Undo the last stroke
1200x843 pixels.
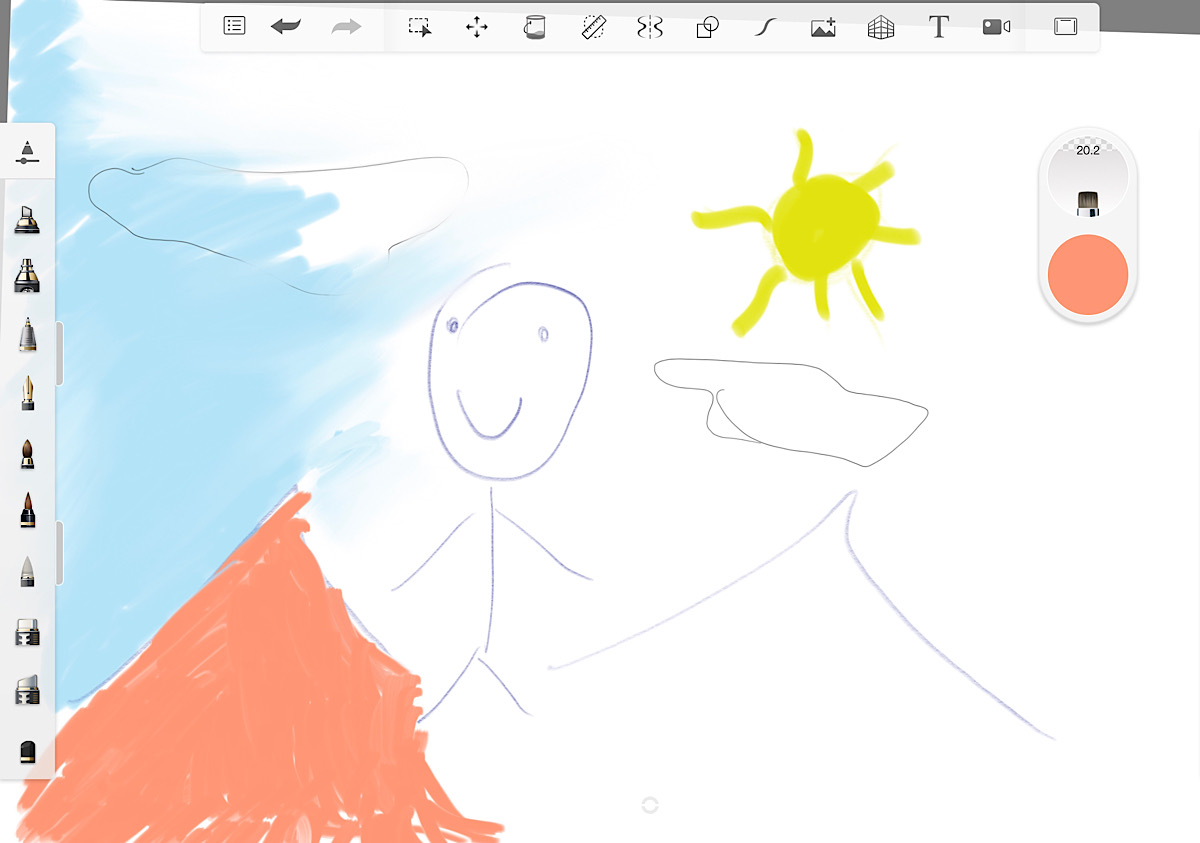[286, 27]
